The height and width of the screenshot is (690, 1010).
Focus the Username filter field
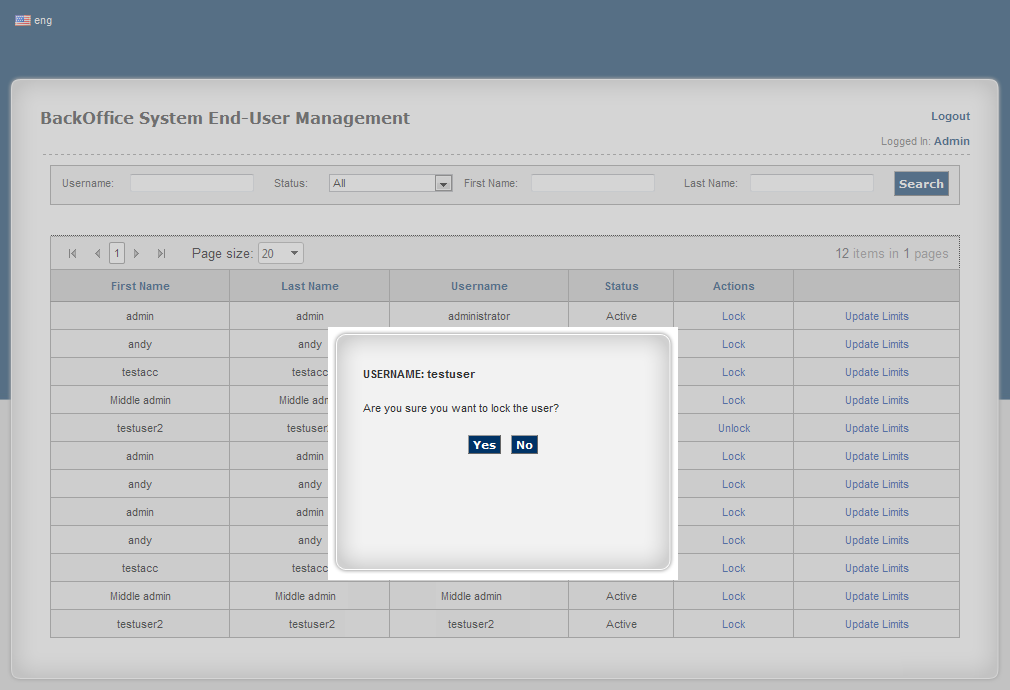pyautogui.click(x=192, y=183)
